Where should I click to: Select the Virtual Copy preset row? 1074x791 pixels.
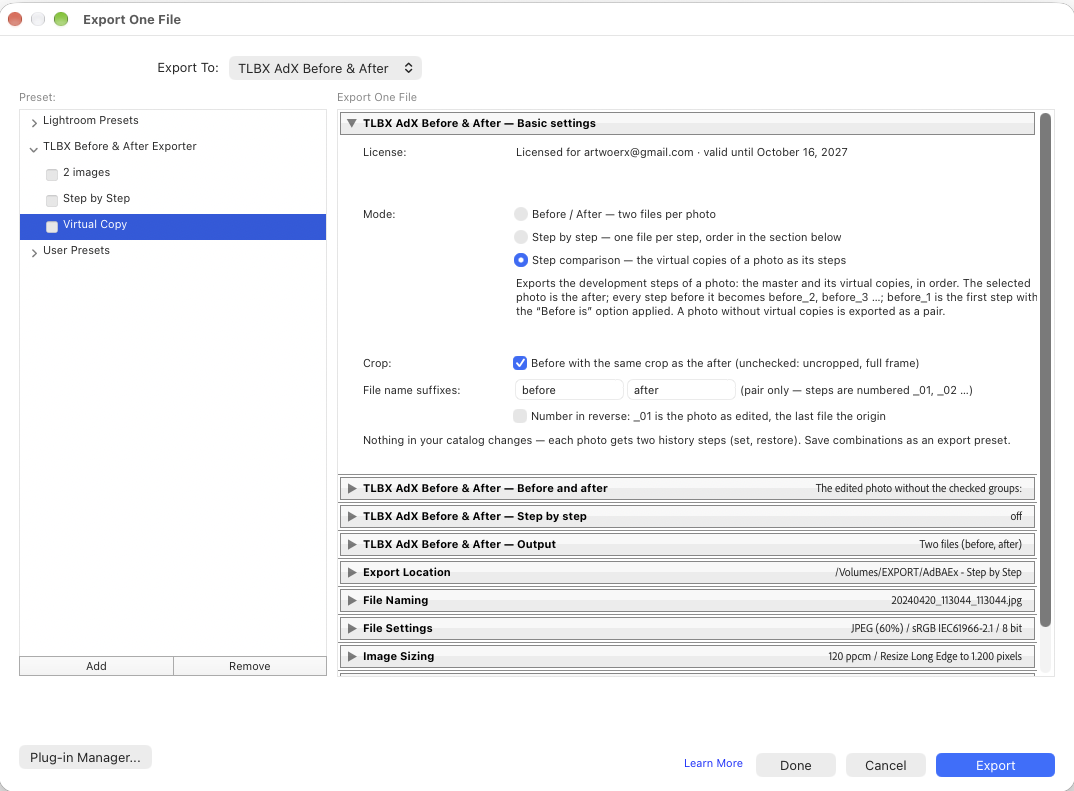(x=173, y=227)
